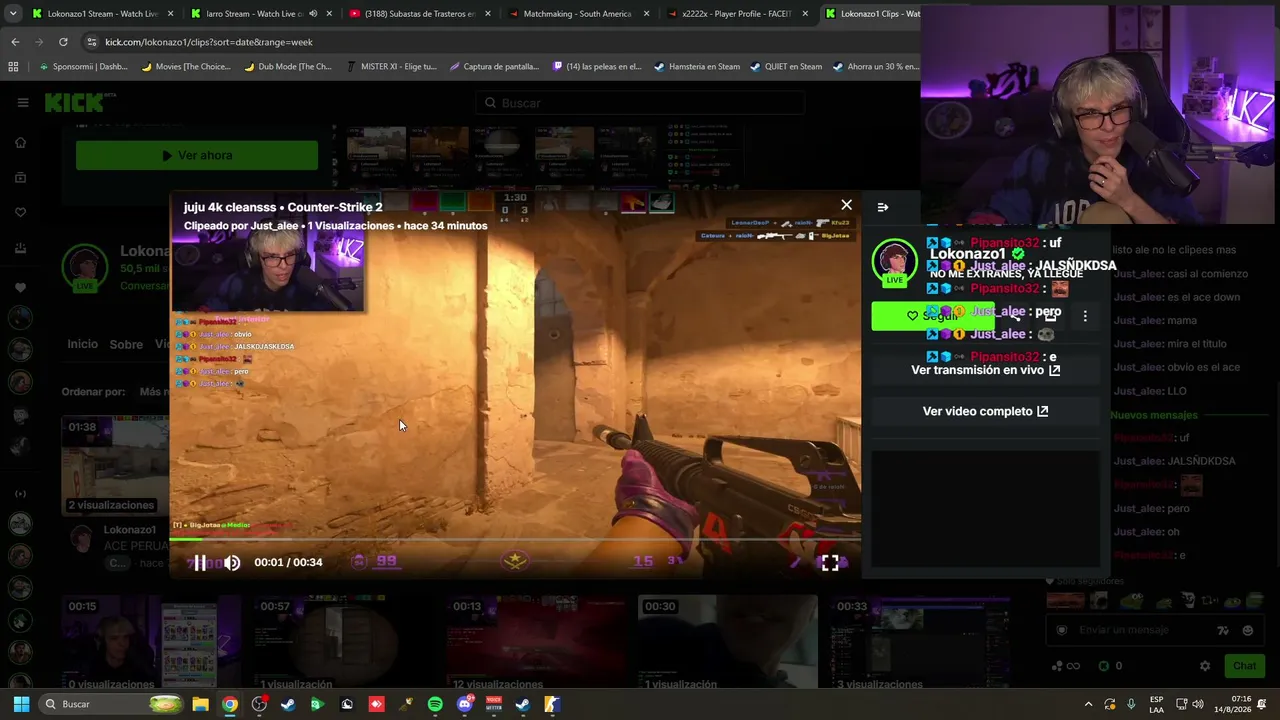Open File Explorer from the taskbar
1280x720 pixels.
point(200,704)
